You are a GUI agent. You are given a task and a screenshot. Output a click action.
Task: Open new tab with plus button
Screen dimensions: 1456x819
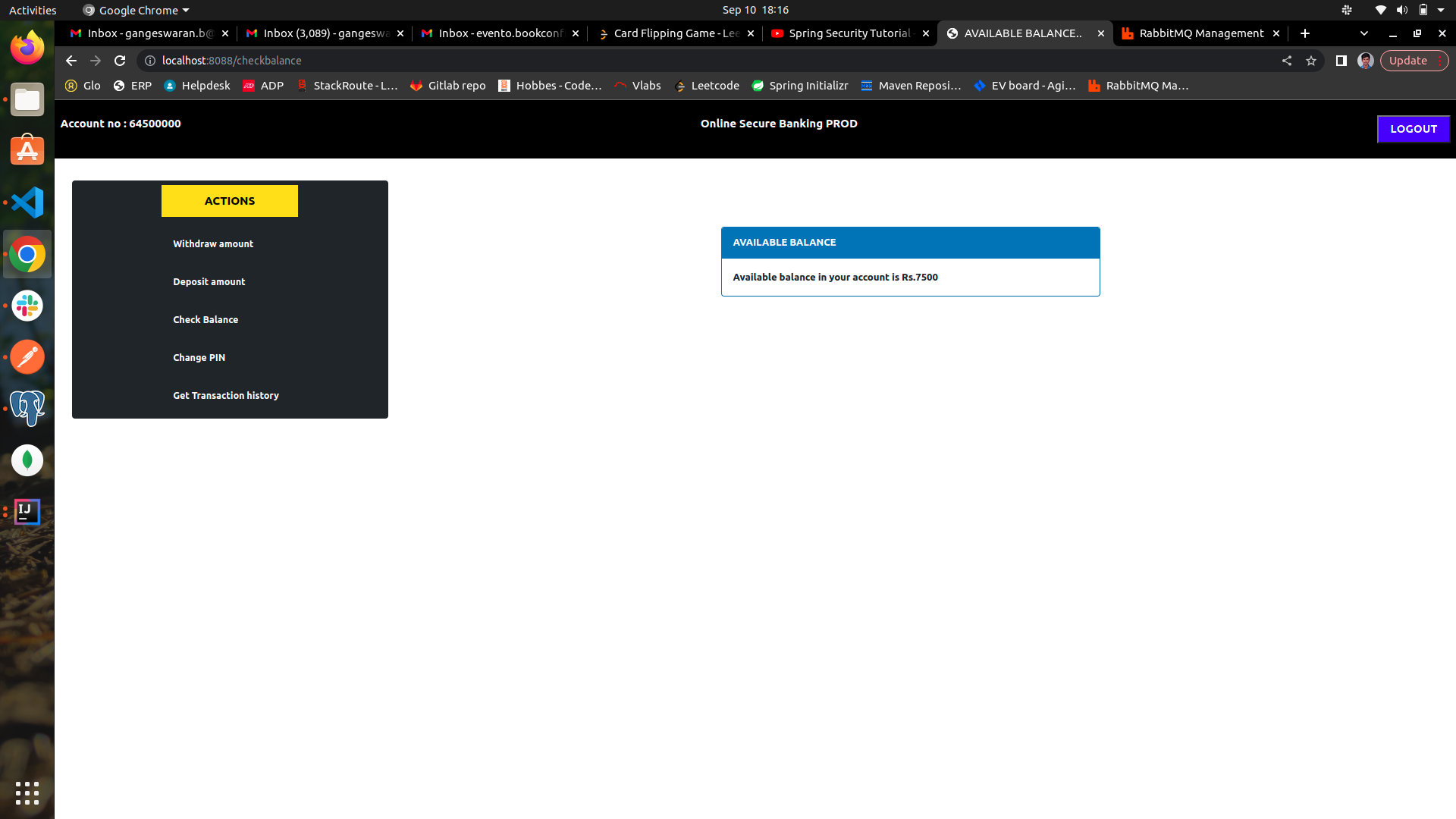1304,33
